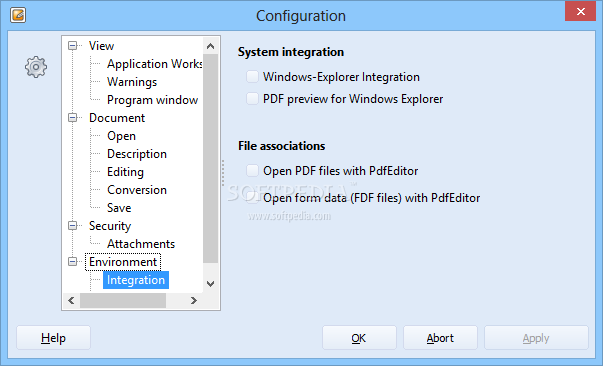Collapse the Environment tree node
Viewport: 603px width, 366px height.
[72, 262]
